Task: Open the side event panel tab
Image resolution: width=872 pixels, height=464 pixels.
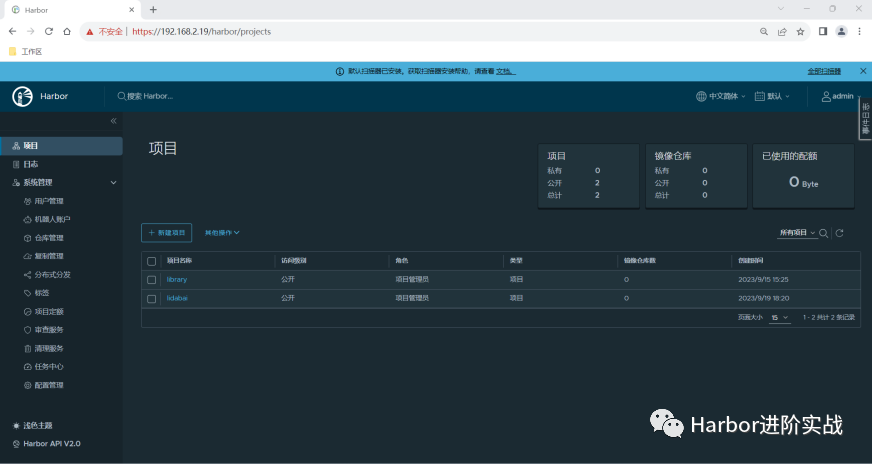Action: coord(865,118)
